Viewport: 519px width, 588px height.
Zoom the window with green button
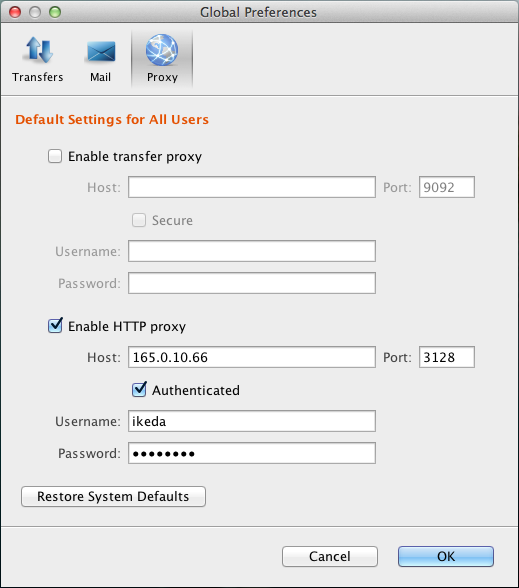click(x=55, y=12)
